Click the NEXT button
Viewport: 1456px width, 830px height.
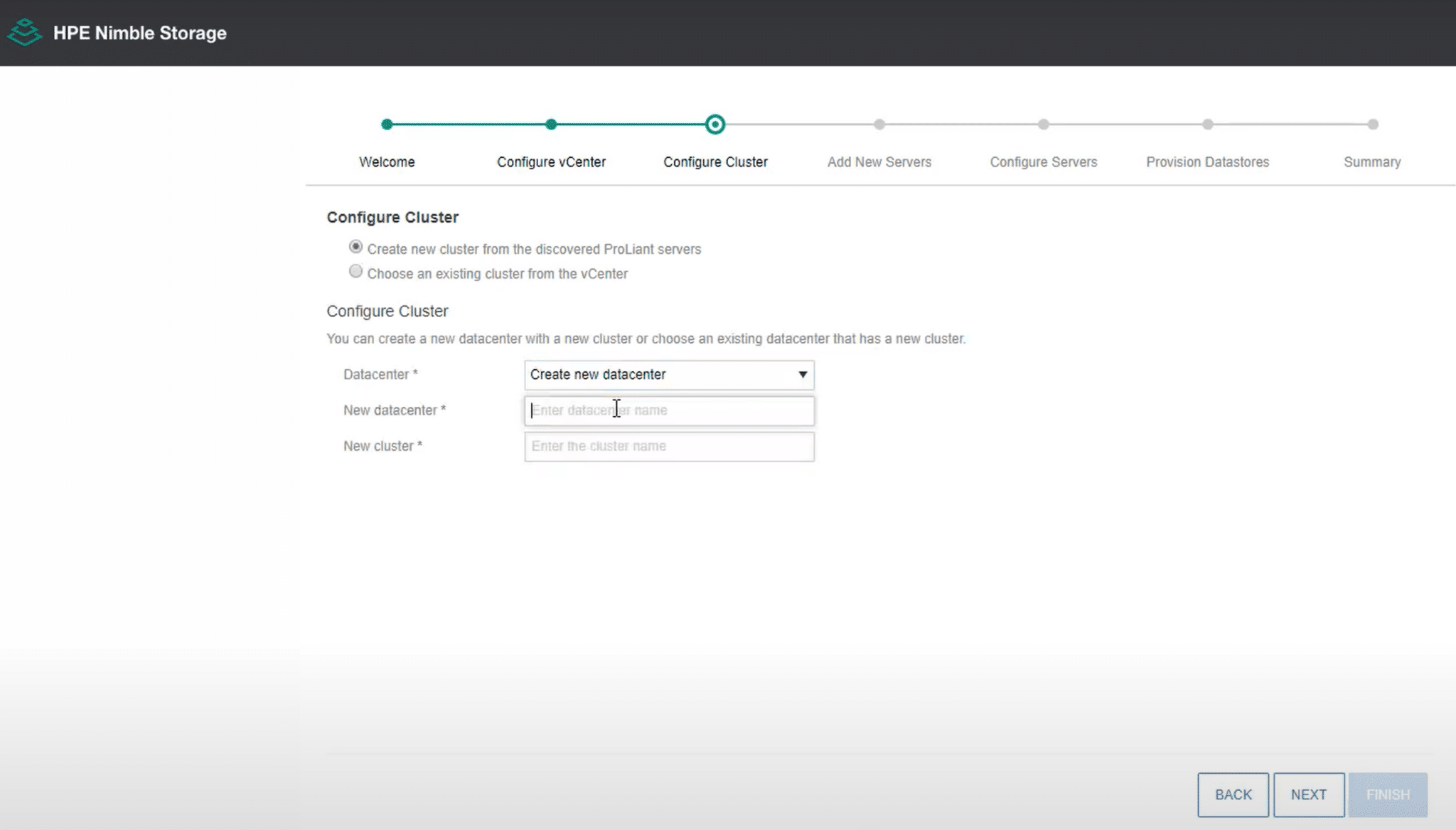(1309, 794)
